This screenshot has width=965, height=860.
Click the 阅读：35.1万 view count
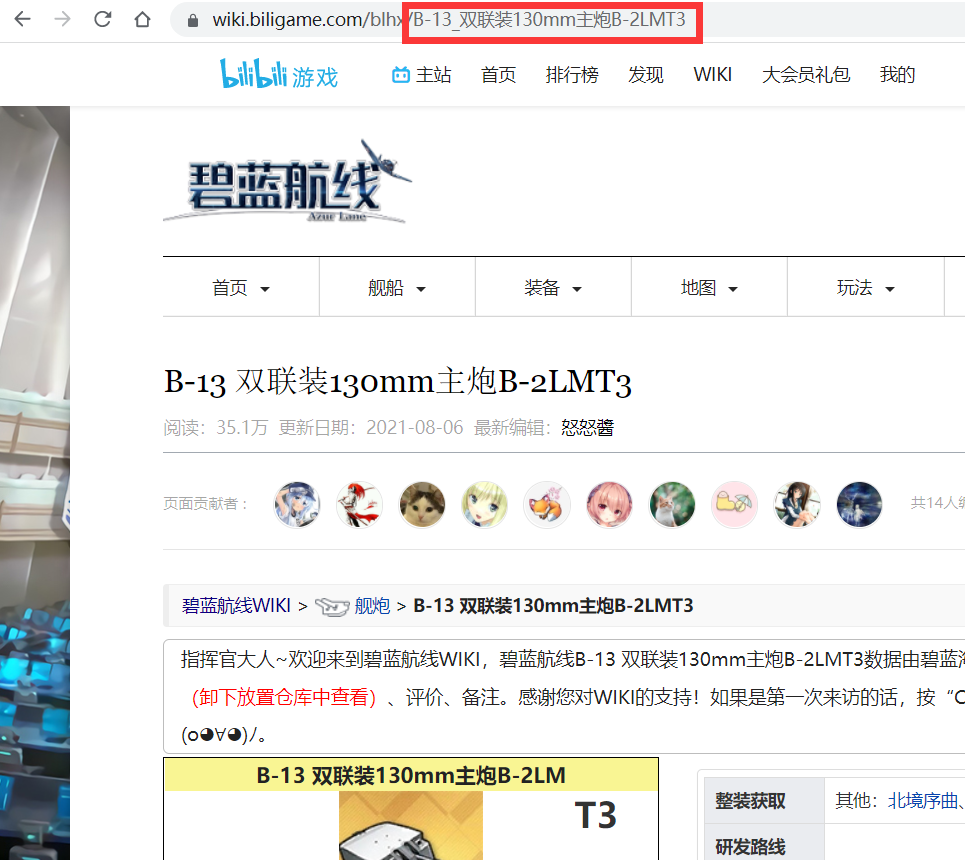(215, 427)
